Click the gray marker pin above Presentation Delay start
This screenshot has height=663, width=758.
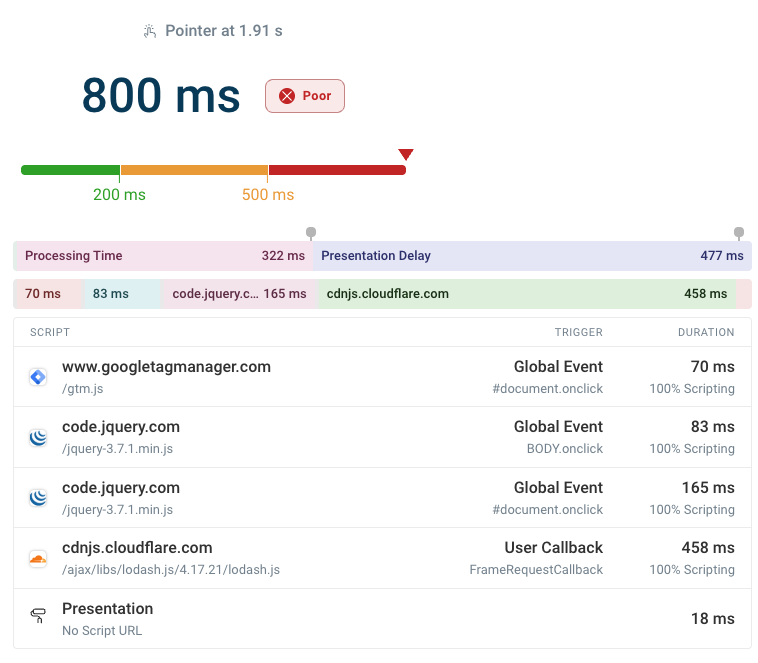311,234
